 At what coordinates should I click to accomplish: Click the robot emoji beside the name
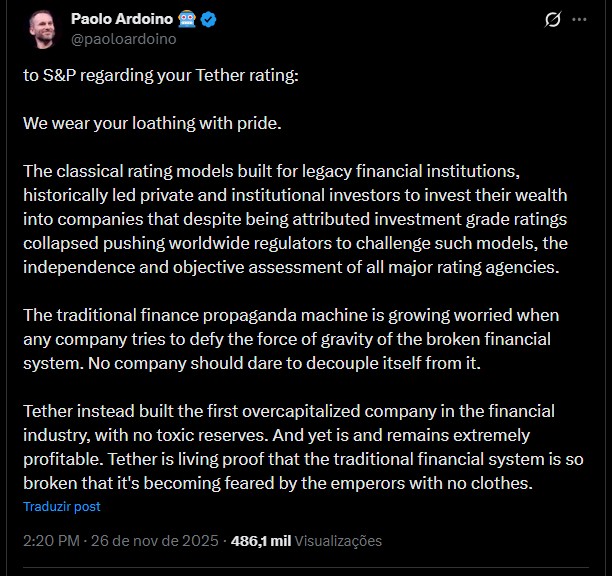coord(188,20)
